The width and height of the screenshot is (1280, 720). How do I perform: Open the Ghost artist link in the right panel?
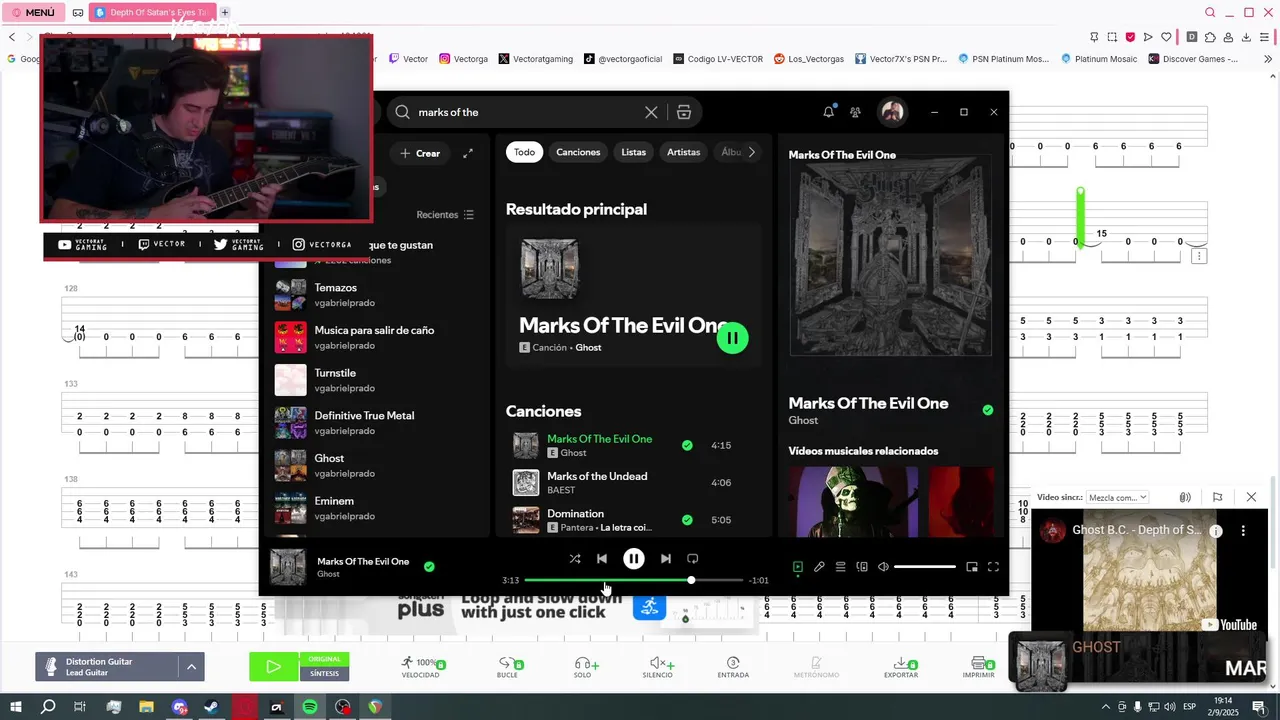coord(803,420)
